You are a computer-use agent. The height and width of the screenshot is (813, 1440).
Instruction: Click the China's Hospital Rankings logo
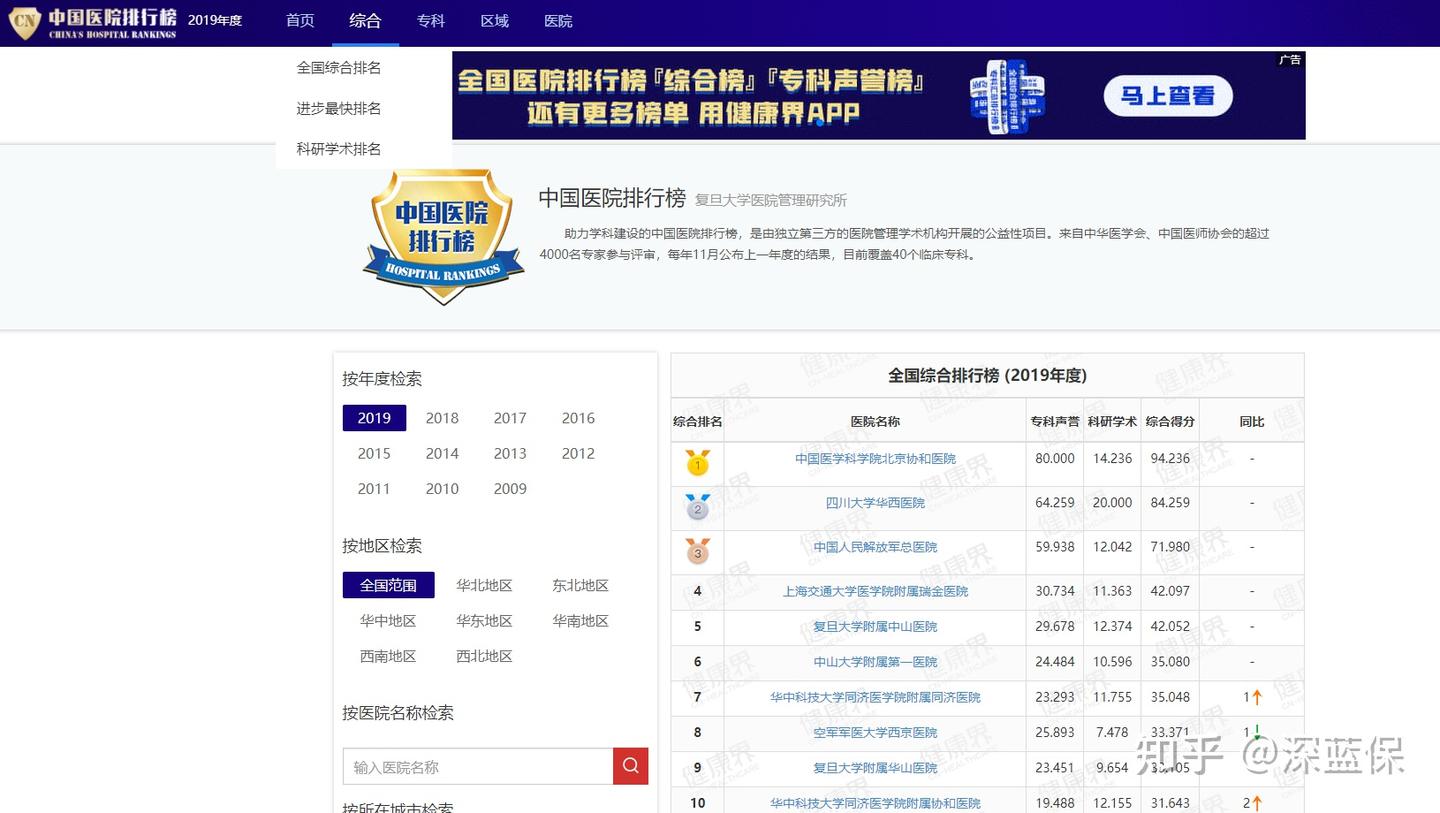(x=93, y=22)
